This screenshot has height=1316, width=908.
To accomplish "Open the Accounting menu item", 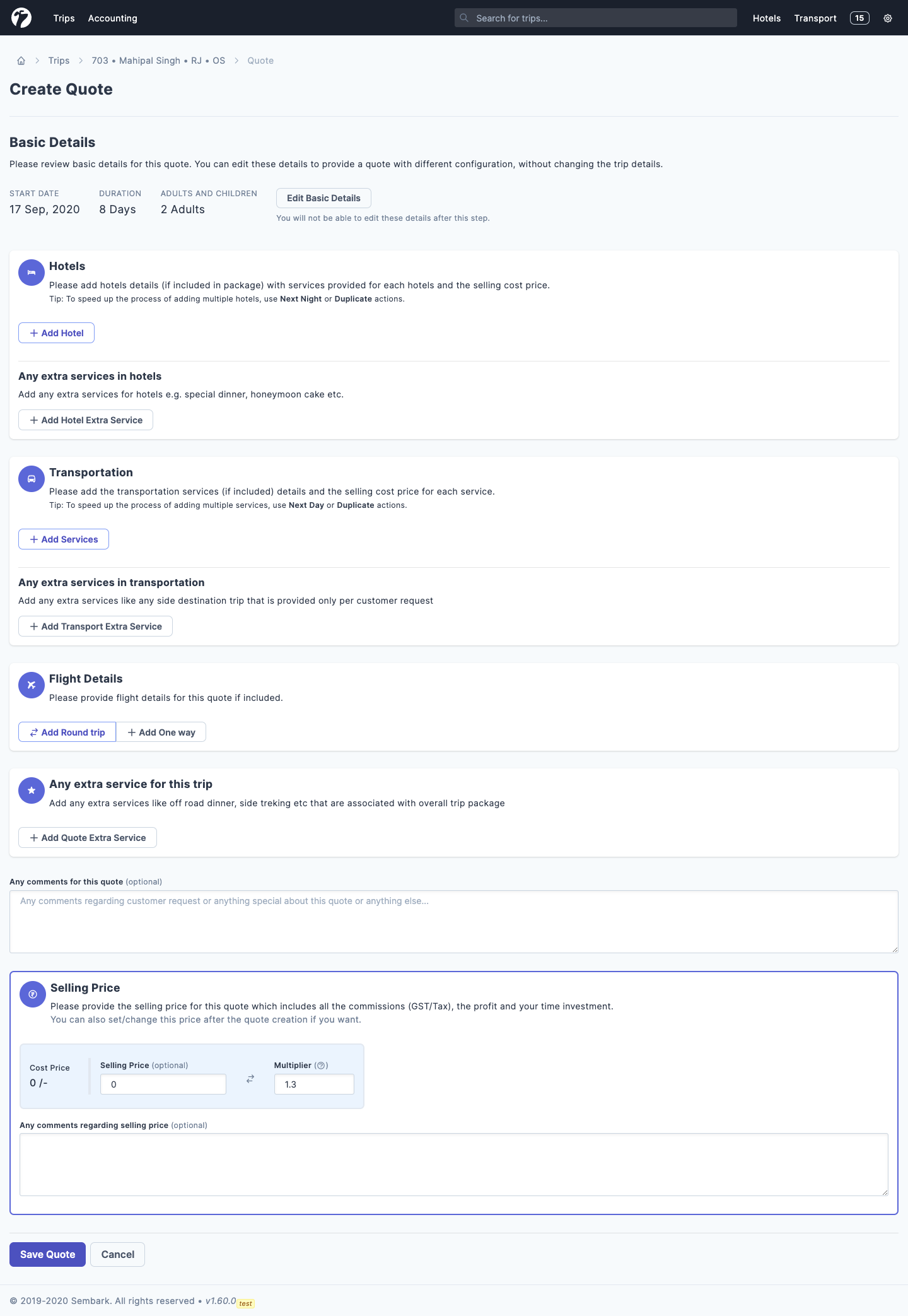I will coord(112,18).
